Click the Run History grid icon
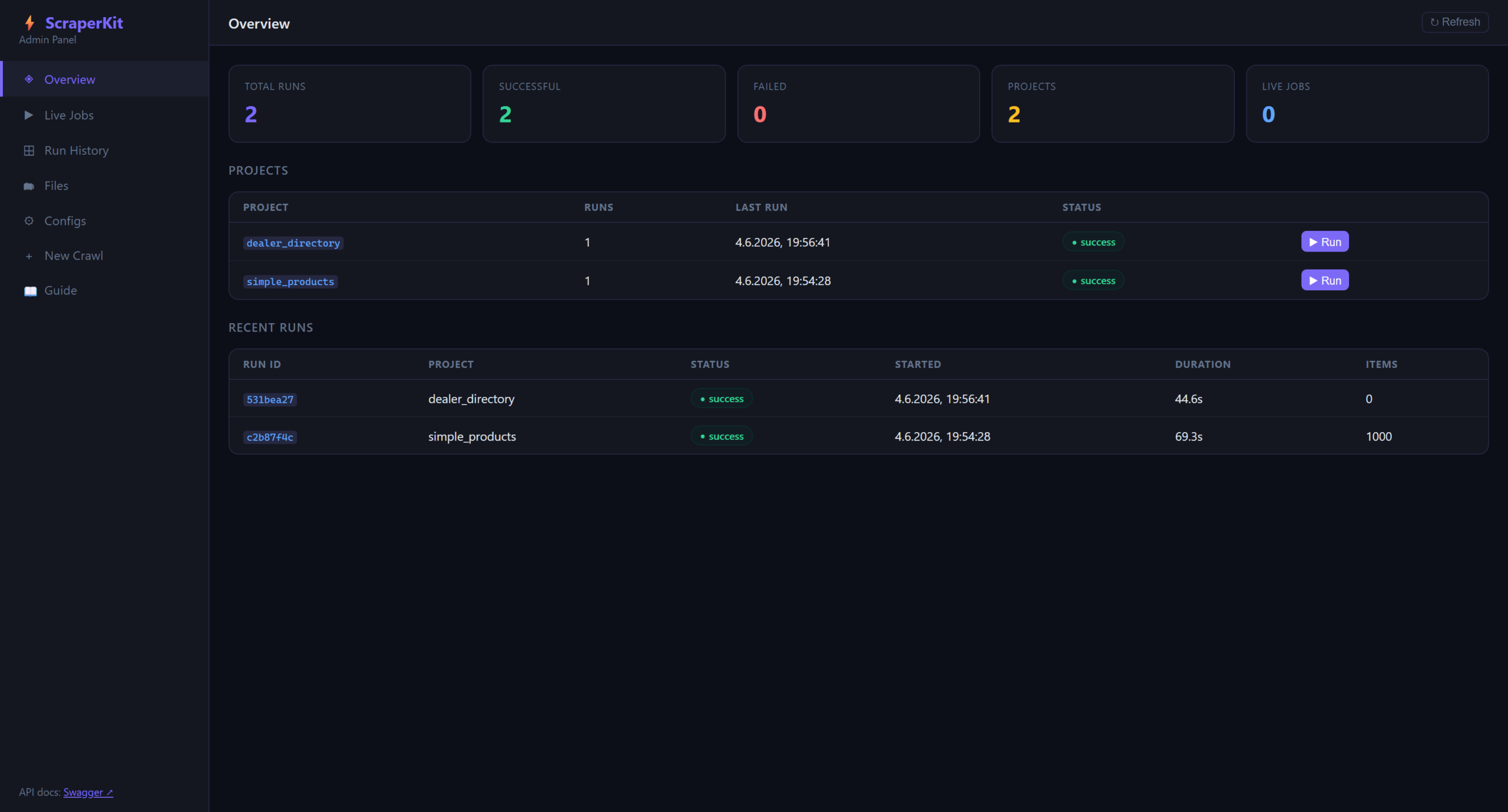 29,150
